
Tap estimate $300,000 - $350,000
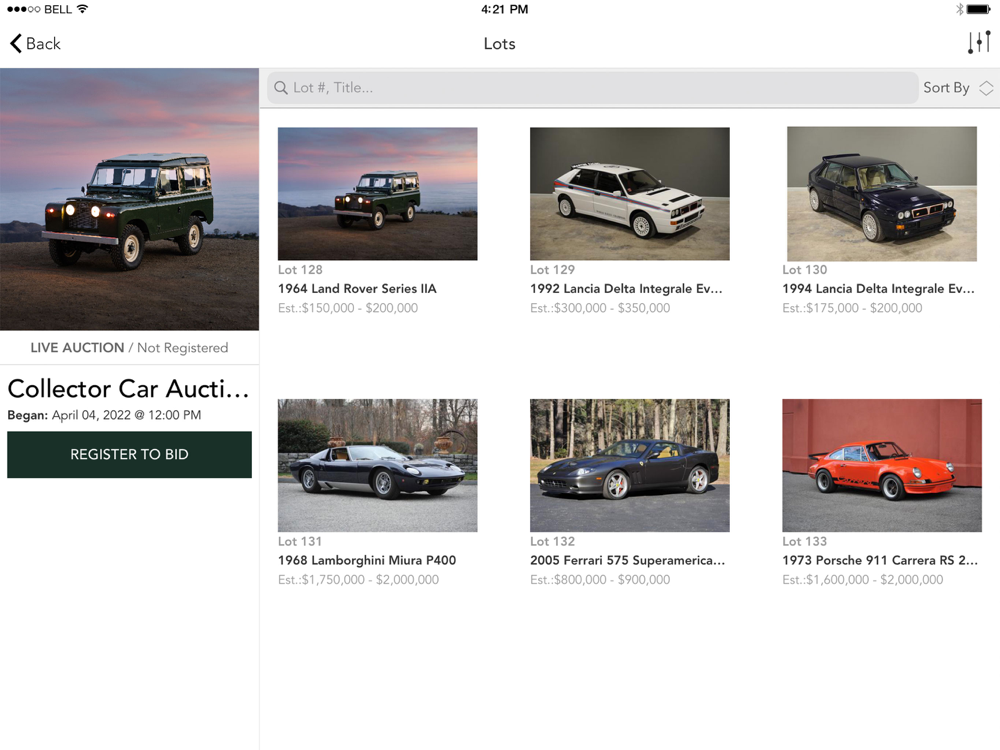600,308
